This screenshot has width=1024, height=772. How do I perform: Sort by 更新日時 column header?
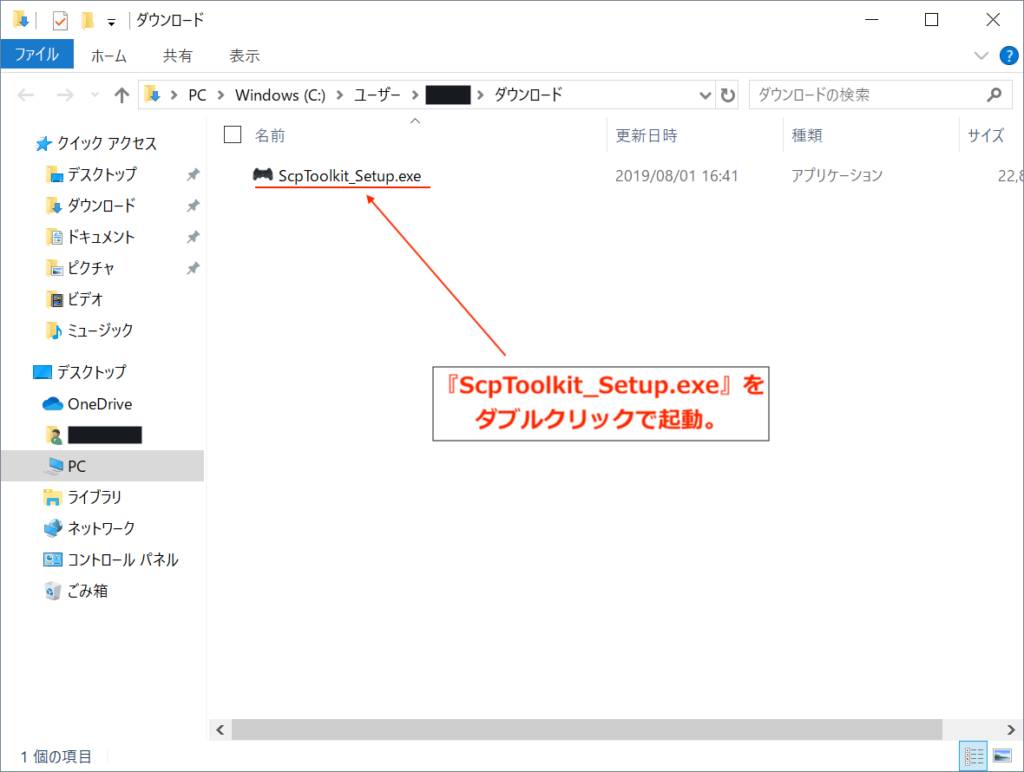pos(646,135)
